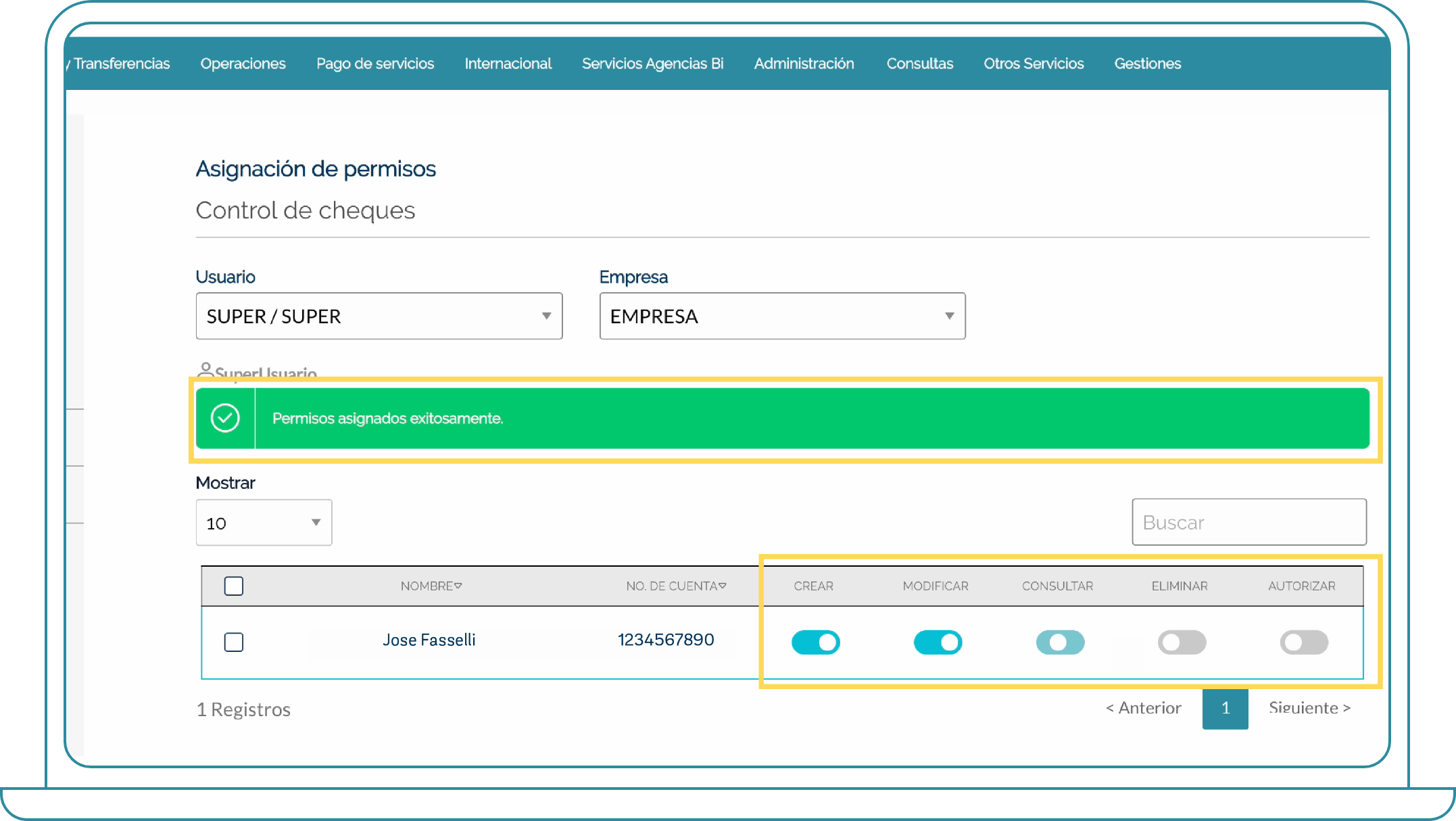Viewport: 1456px width, 821px height.
Task: Enable the AUTORIZAR permission switch
Action: pos(1304,642)
